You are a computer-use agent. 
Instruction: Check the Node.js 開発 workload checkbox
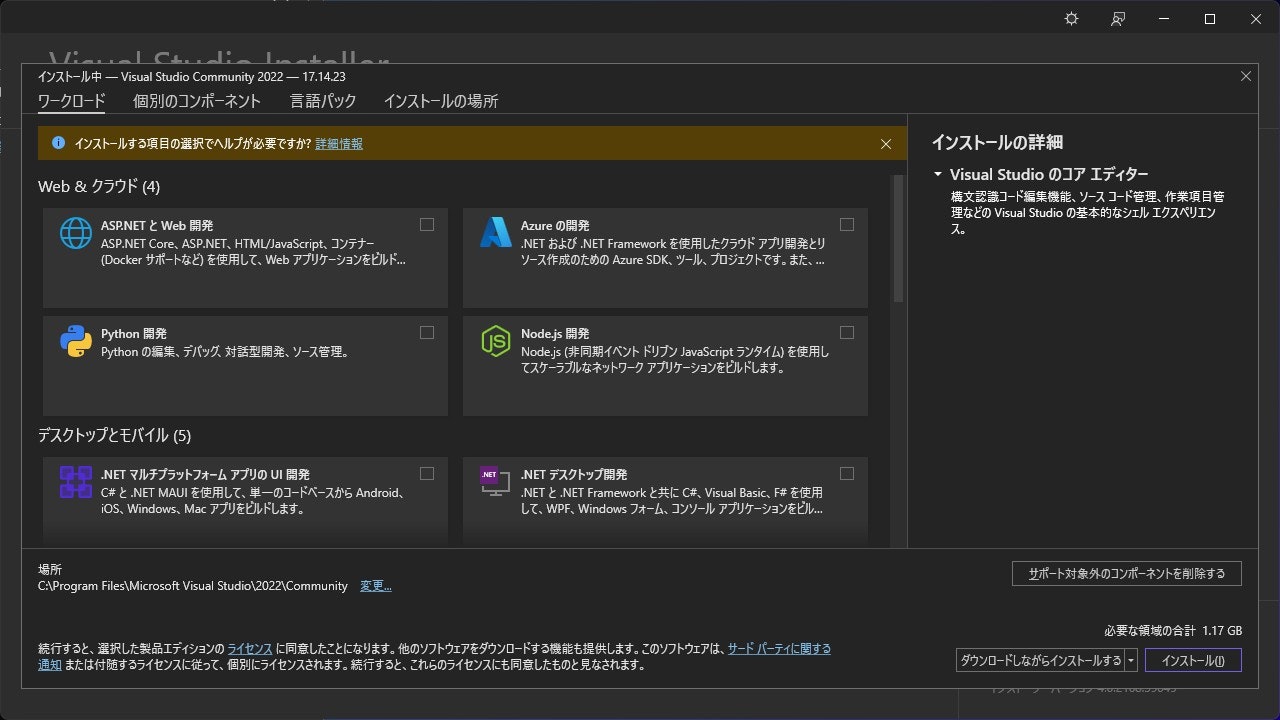(847, 332)
